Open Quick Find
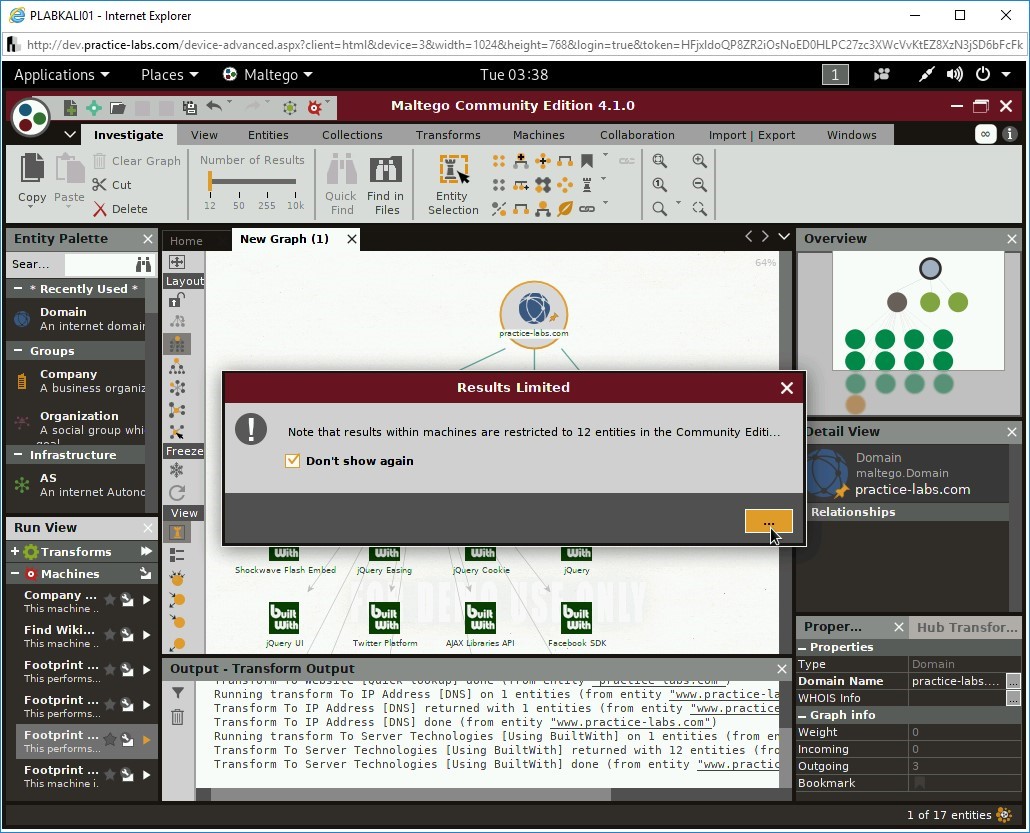 [341, 183]
